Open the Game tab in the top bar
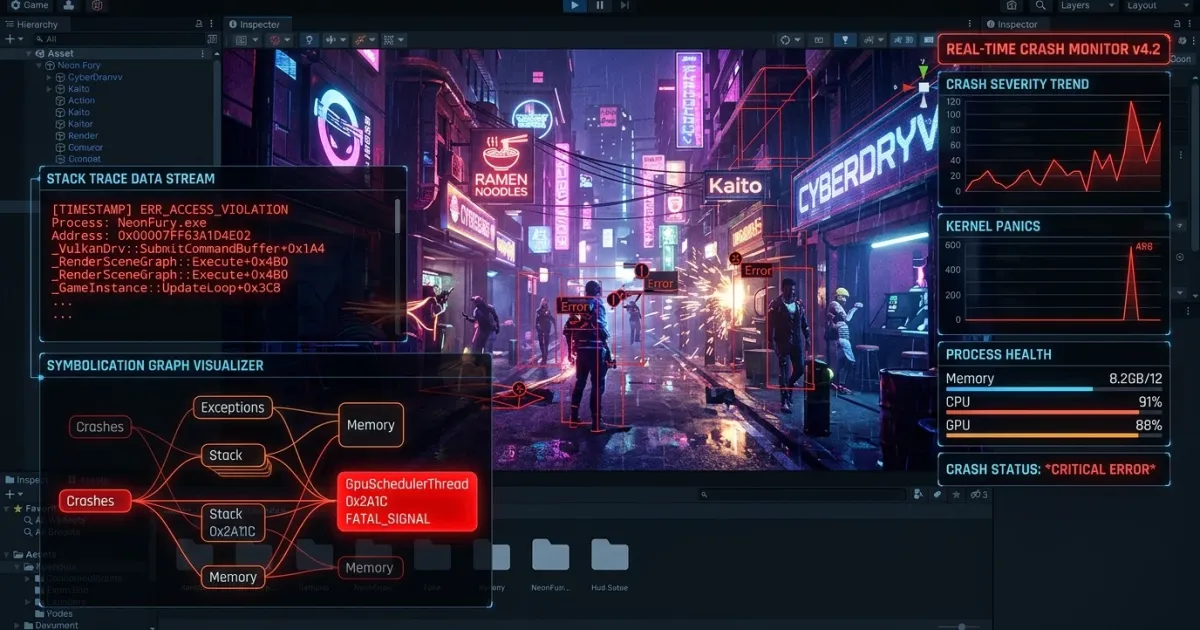Screen dimensions: 1200x630 (x=29, y=6)
